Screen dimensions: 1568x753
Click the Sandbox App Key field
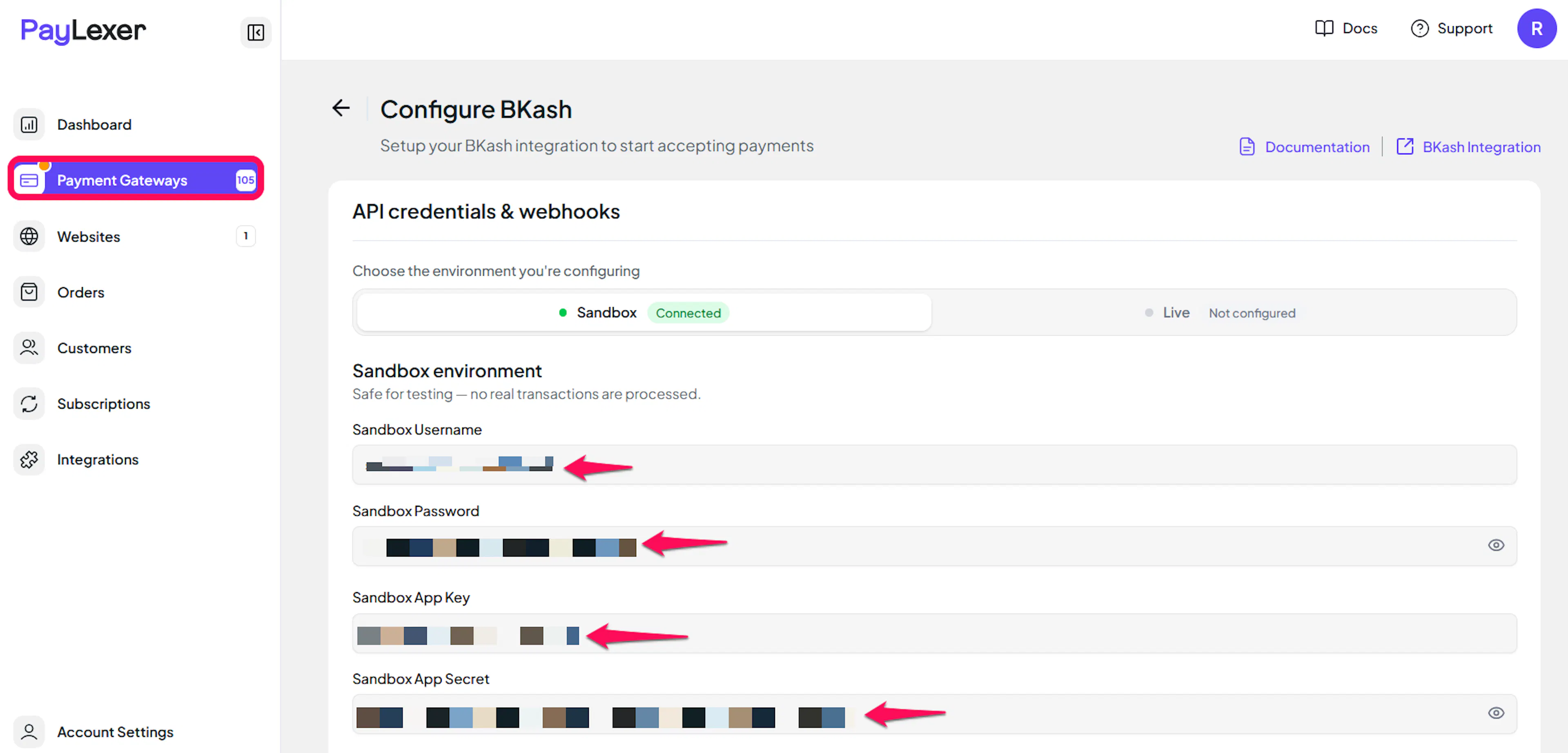934,634
